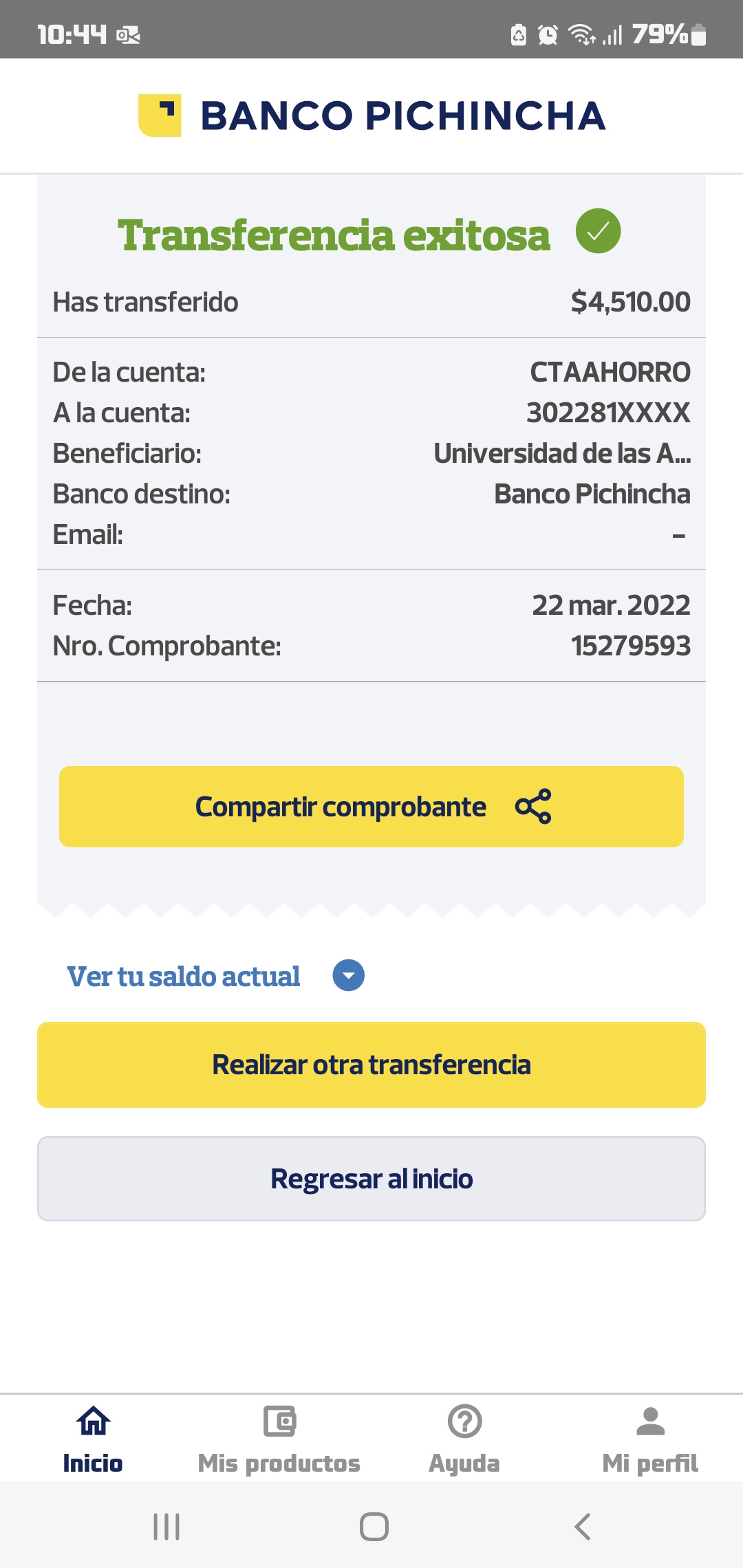Tap the alarm clock status bar icon

pyautogui.click(x=548, y=34)
